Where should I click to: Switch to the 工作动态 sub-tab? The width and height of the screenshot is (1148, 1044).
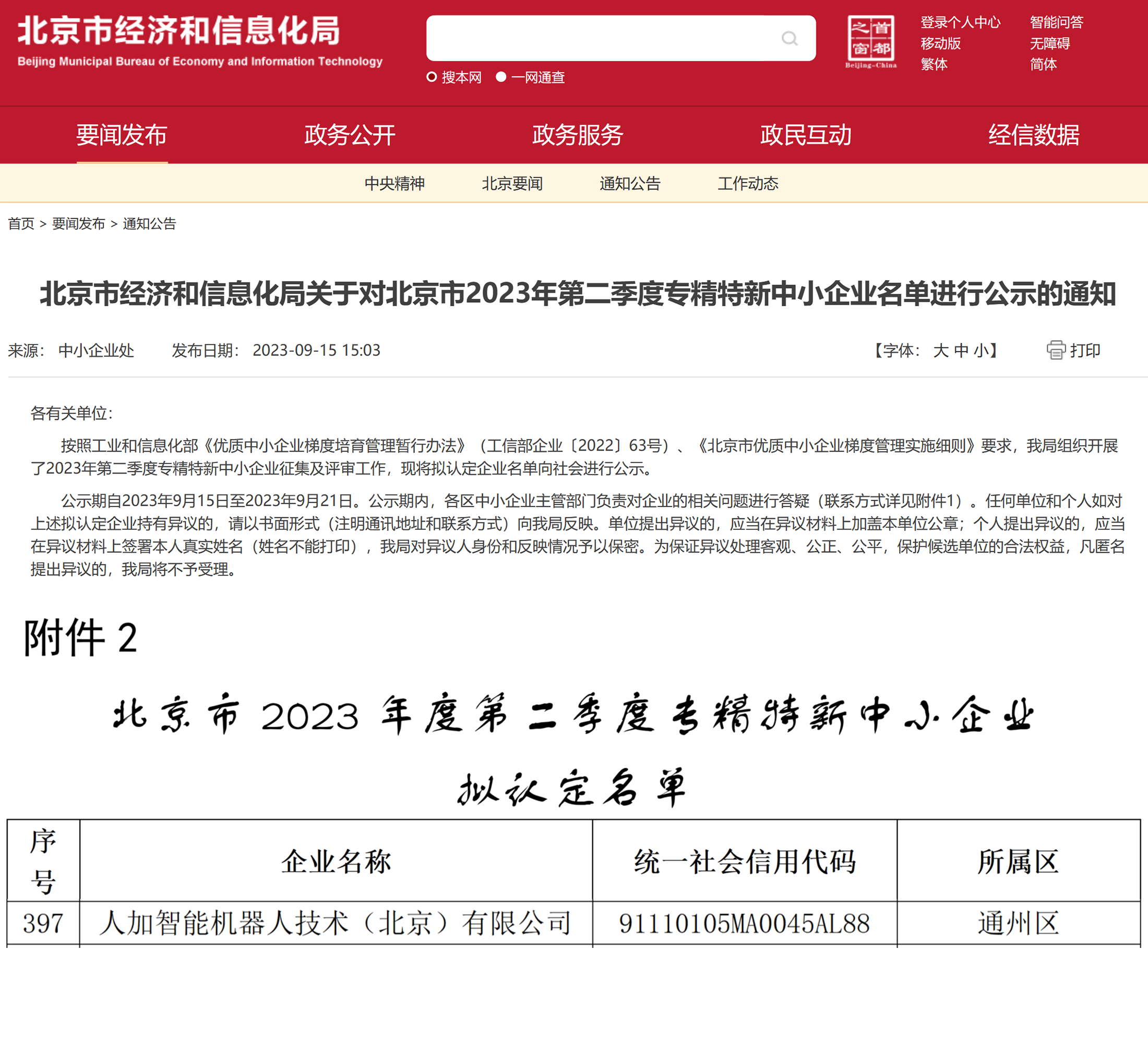click(x=748, y=183)
